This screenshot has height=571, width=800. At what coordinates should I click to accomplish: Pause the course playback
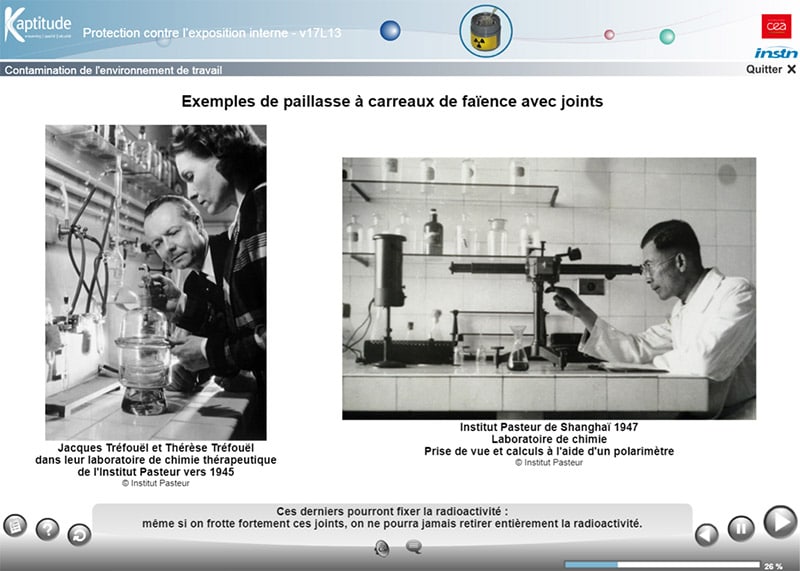pos(740,528)
